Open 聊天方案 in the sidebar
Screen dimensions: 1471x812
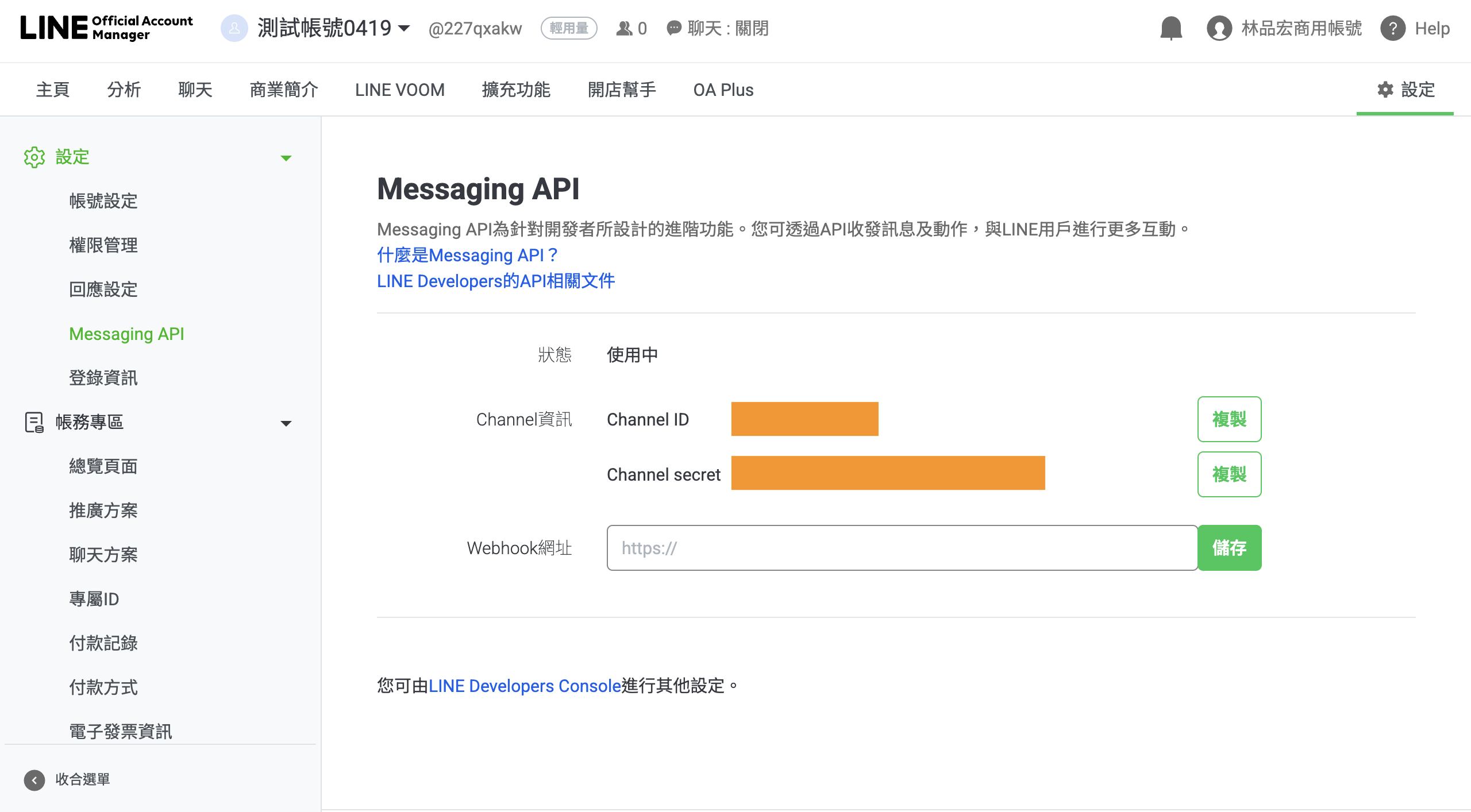[103, 555]
